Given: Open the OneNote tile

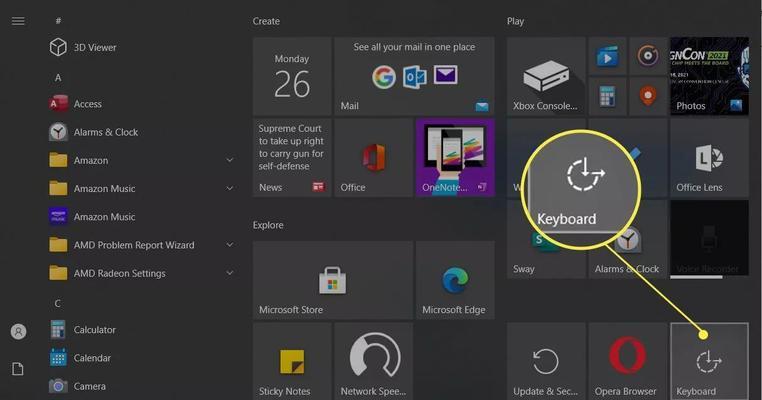Looking at the screenshot, I should point(455,158).
